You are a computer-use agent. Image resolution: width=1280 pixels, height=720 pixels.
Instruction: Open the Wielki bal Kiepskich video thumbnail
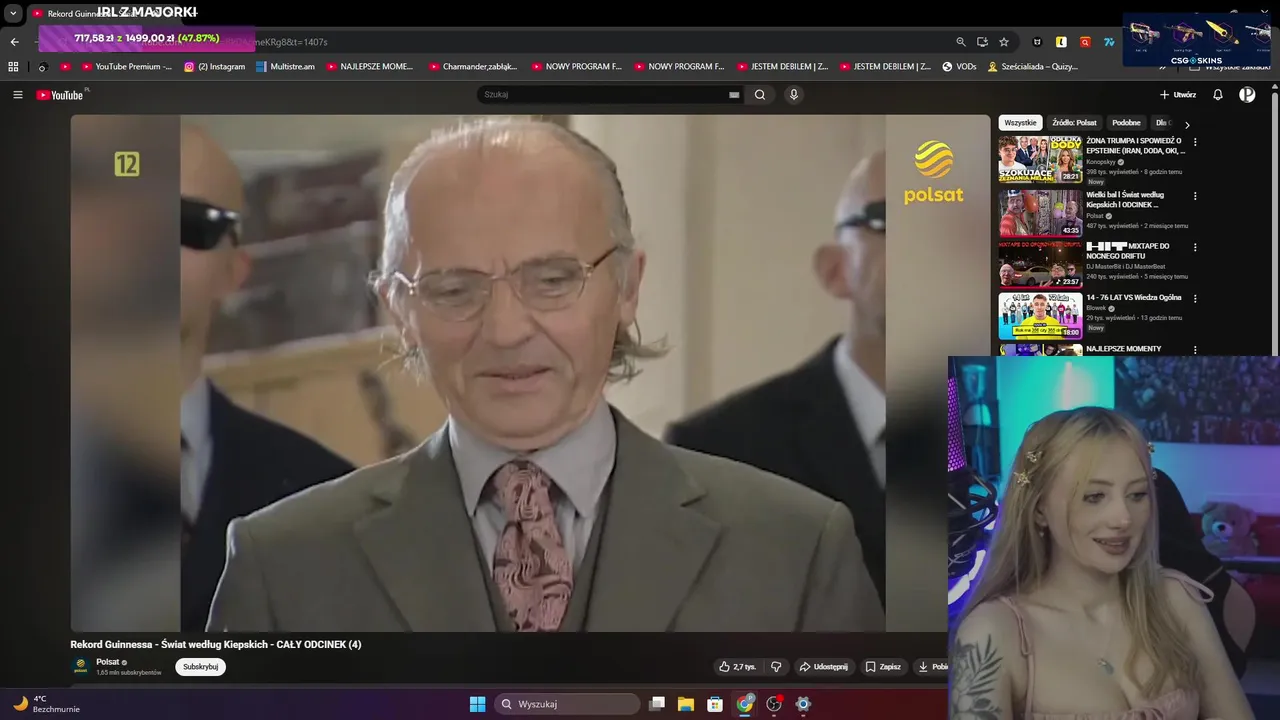(x=1040, y=213)
